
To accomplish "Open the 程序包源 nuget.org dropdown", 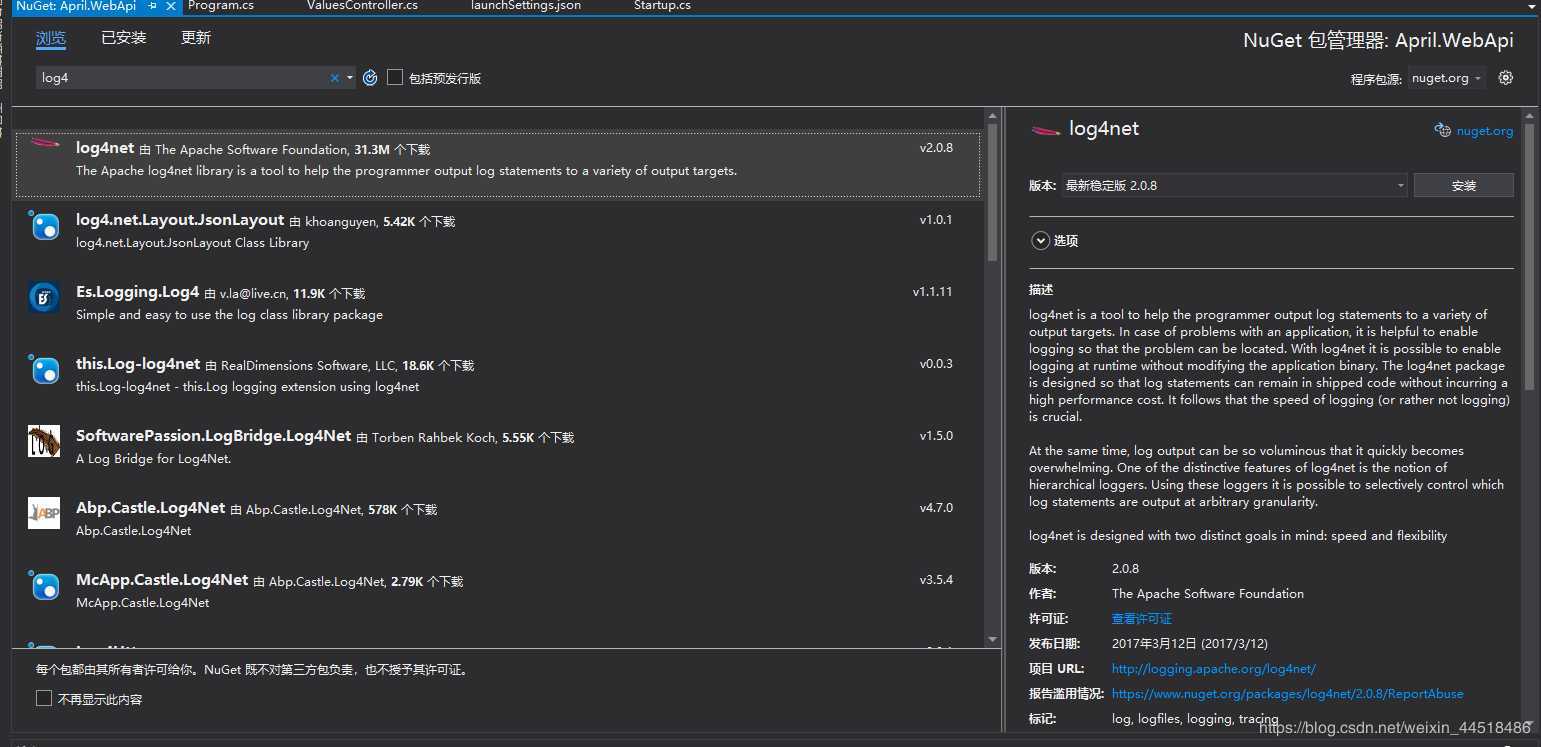I will pyautogui.click(x=1446, y=78).
